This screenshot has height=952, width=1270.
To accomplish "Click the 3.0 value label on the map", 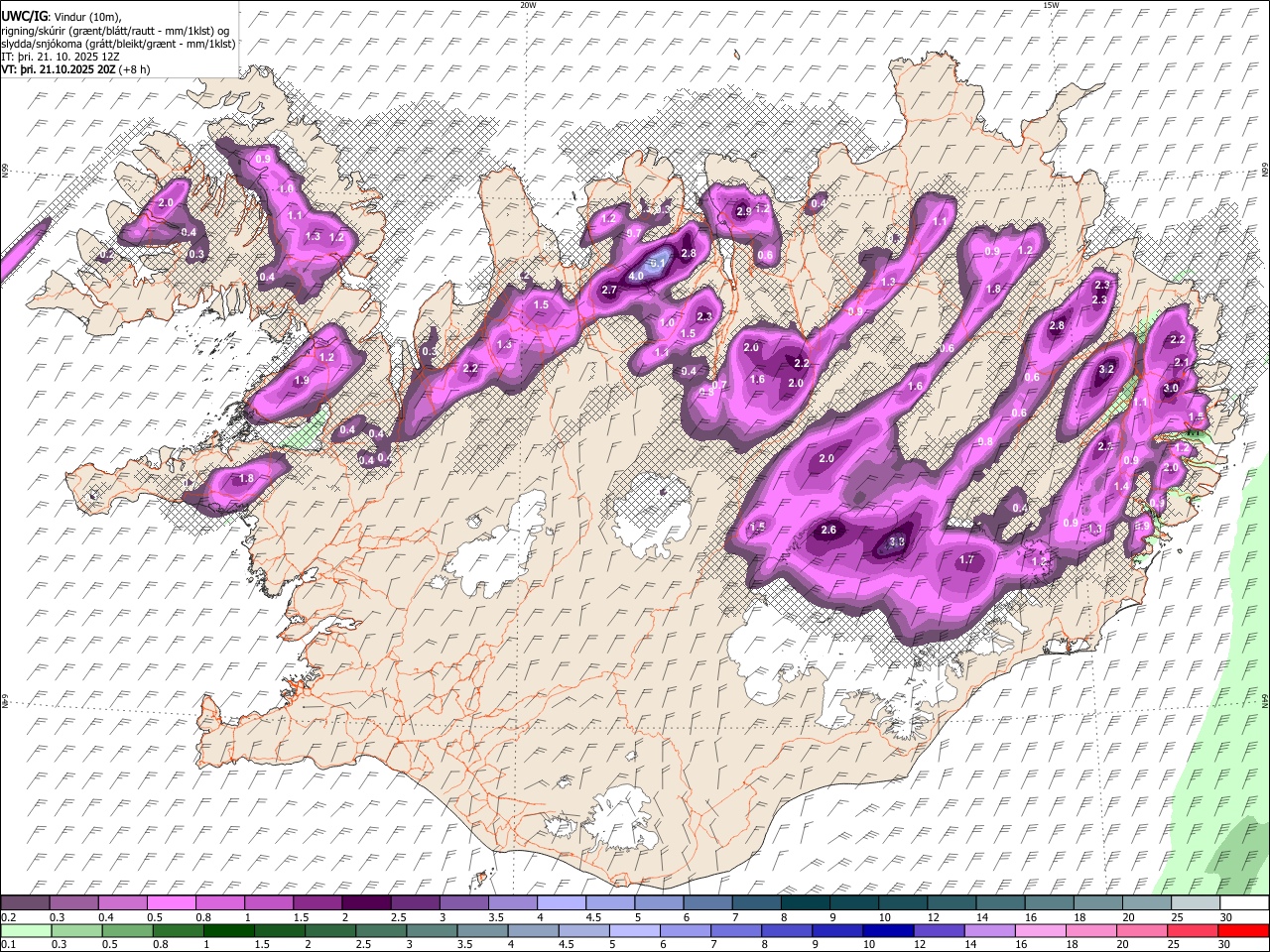I will 1171,389.
